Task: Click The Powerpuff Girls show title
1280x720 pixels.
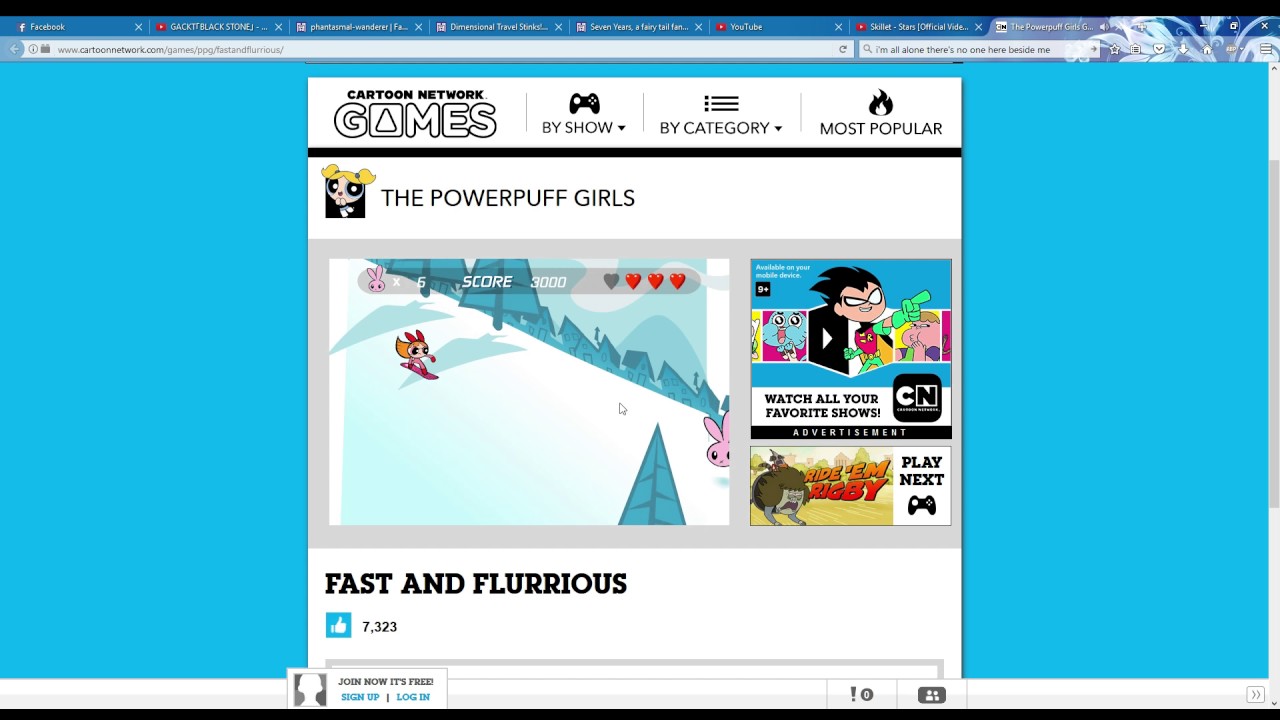Action: [508, 198]
